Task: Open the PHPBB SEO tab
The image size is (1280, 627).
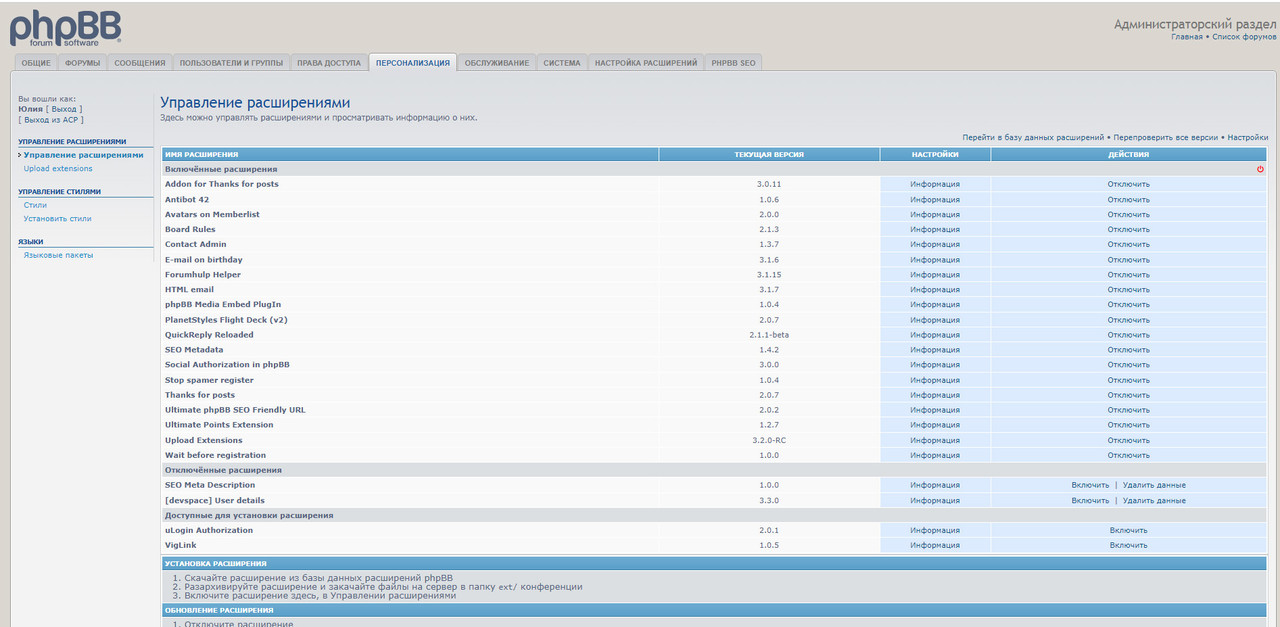Action: pyautogui.click(x=734, y=63)
